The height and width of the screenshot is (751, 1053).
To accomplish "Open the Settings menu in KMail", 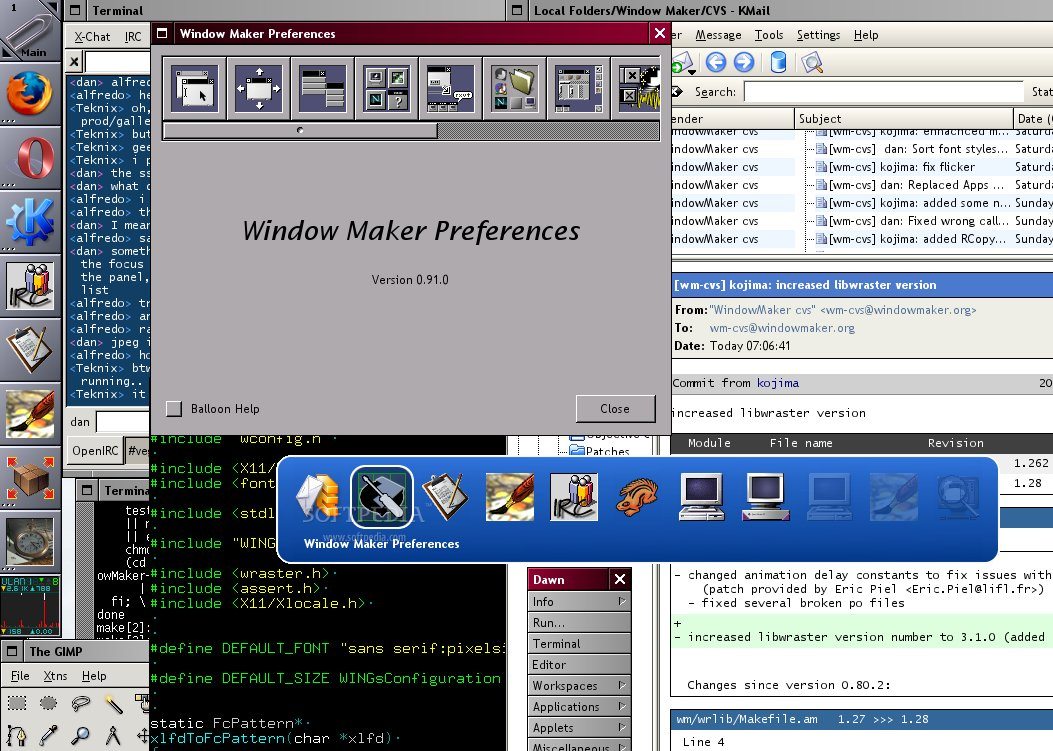I will tap(818, 35).
